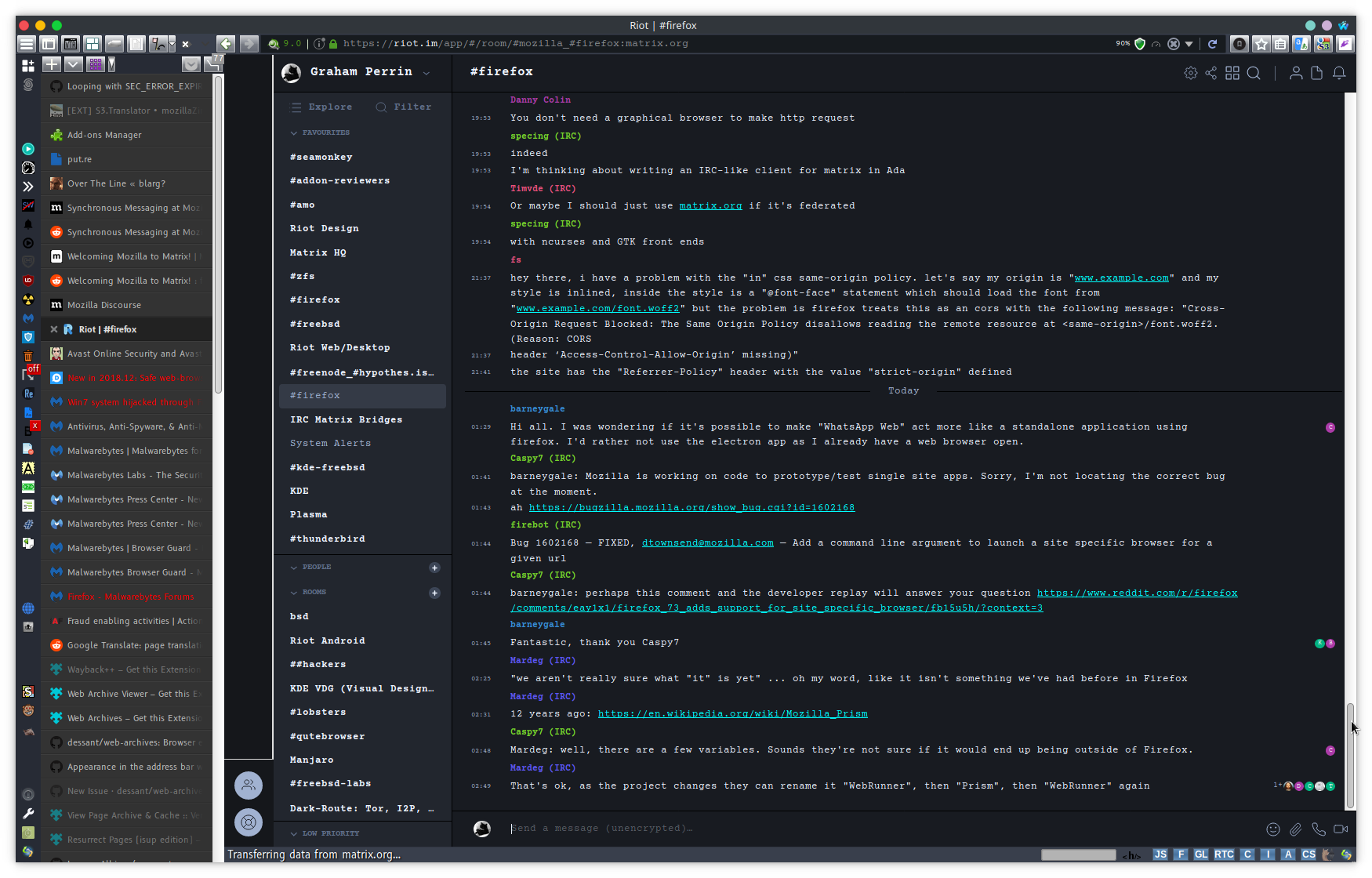
Task: Toggle the sidebar panel toolbar button
Action: 49,44
